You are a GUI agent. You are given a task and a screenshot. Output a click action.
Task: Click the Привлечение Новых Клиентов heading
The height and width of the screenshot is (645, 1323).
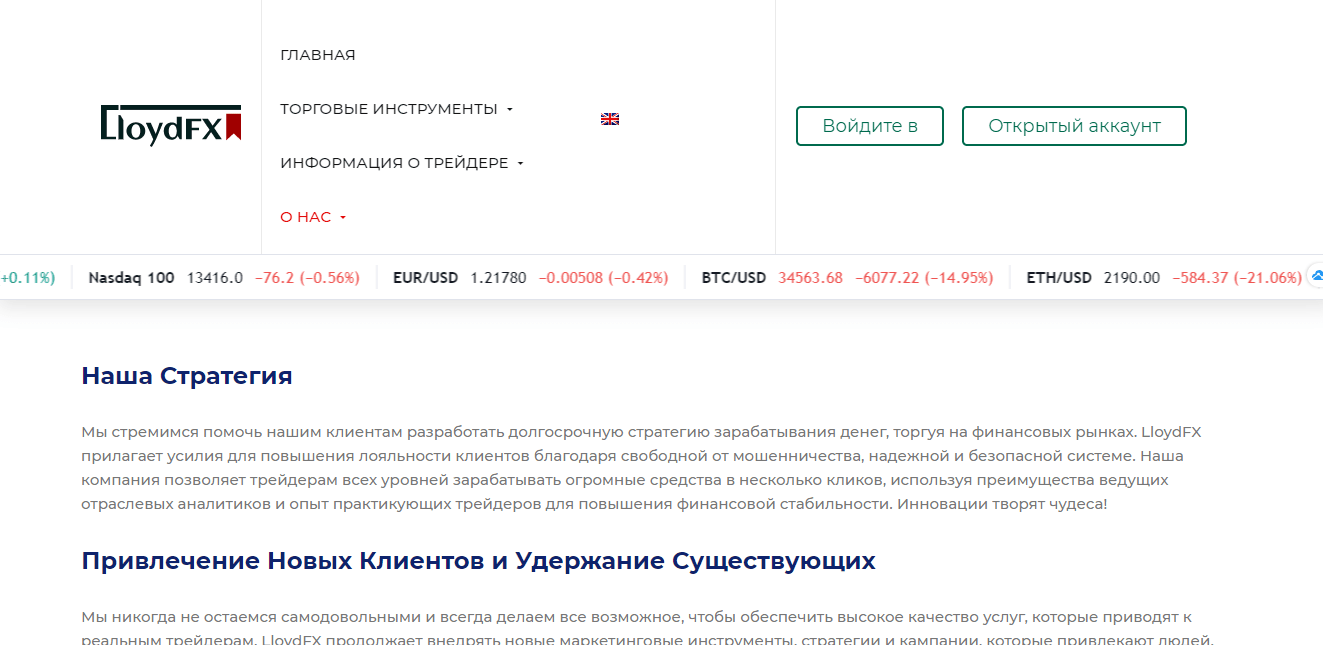[x=478, y=561]
